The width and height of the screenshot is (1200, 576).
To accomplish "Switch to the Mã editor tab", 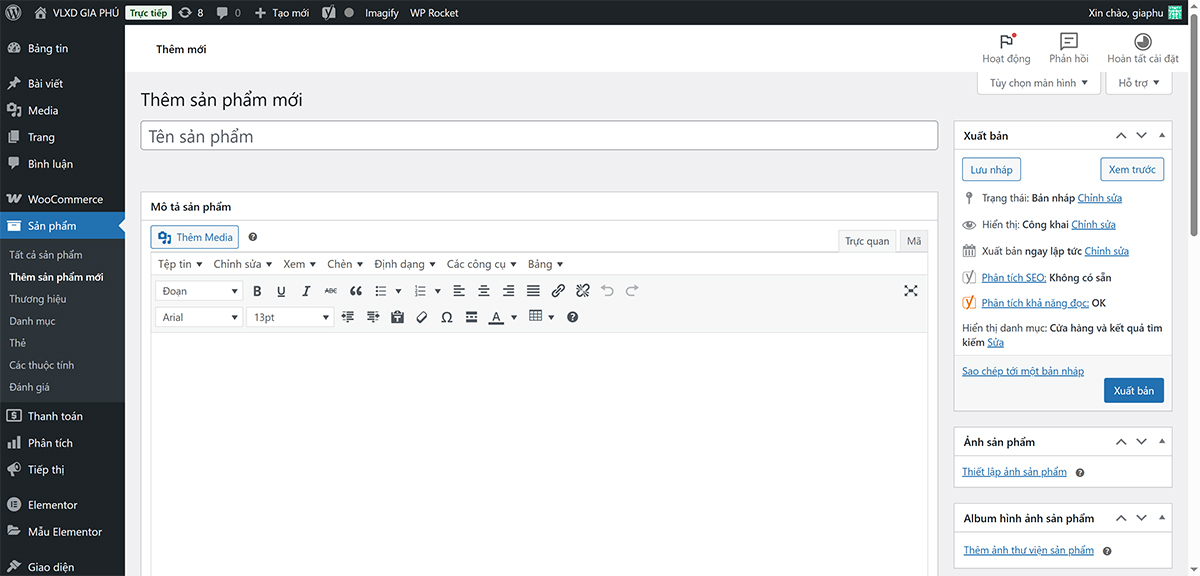I will [914, 241].
